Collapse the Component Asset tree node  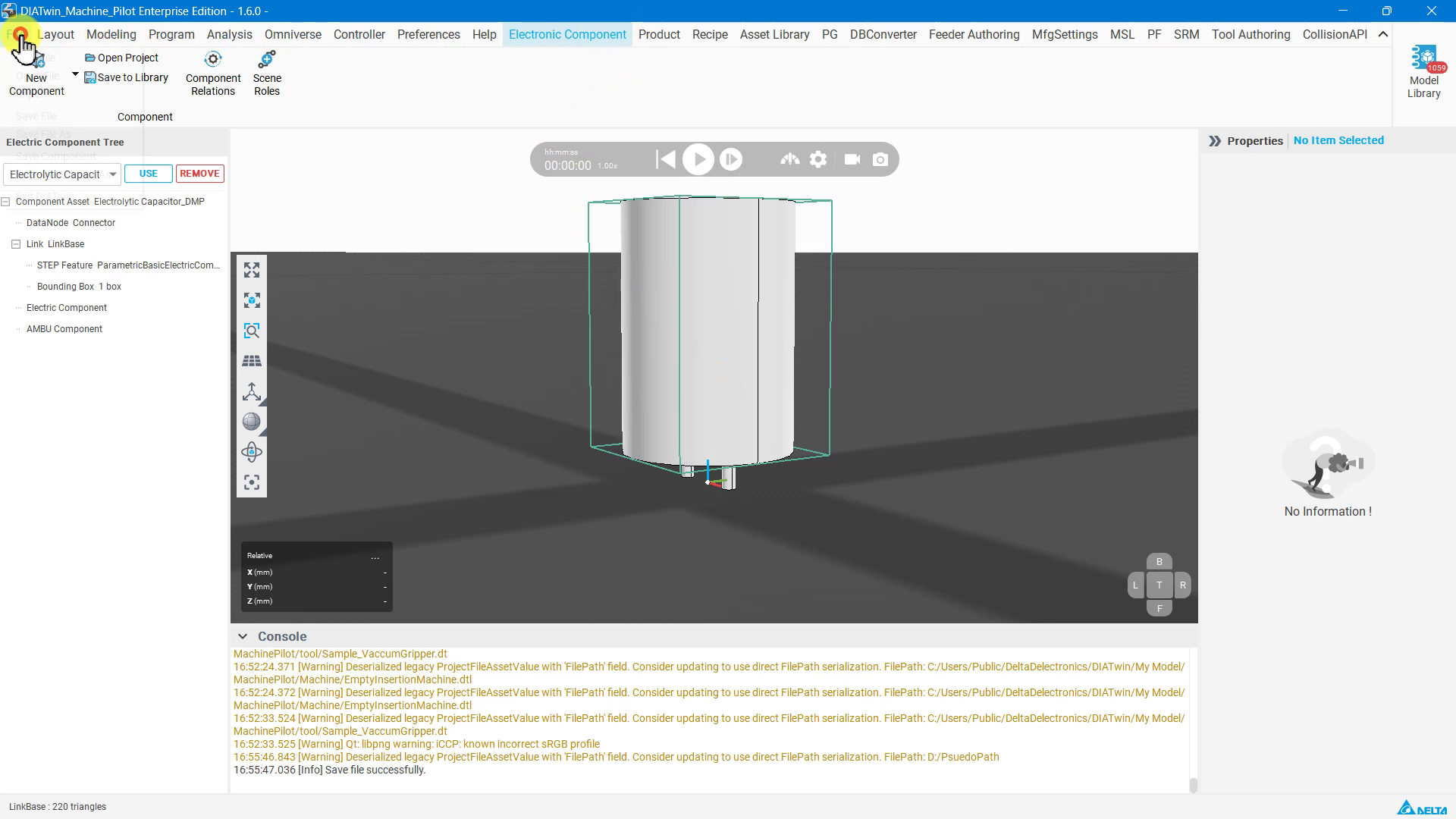pos(6,202)
